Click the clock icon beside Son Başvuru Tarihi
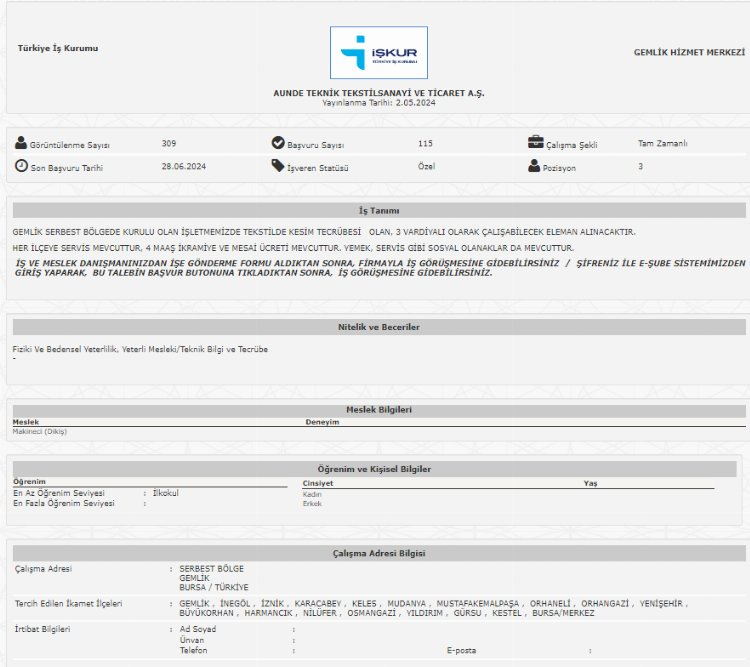The width and height of the screenshot is (750, 667). click(x=21, y=166)
